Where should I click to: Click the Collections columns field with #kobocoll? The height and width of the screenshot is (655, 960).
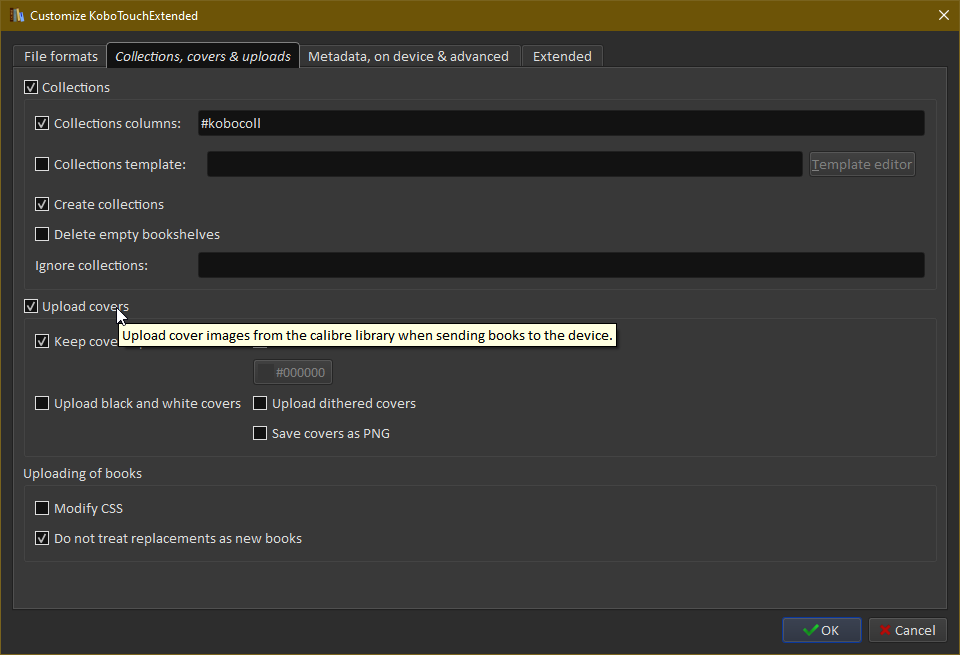(561, 123)
